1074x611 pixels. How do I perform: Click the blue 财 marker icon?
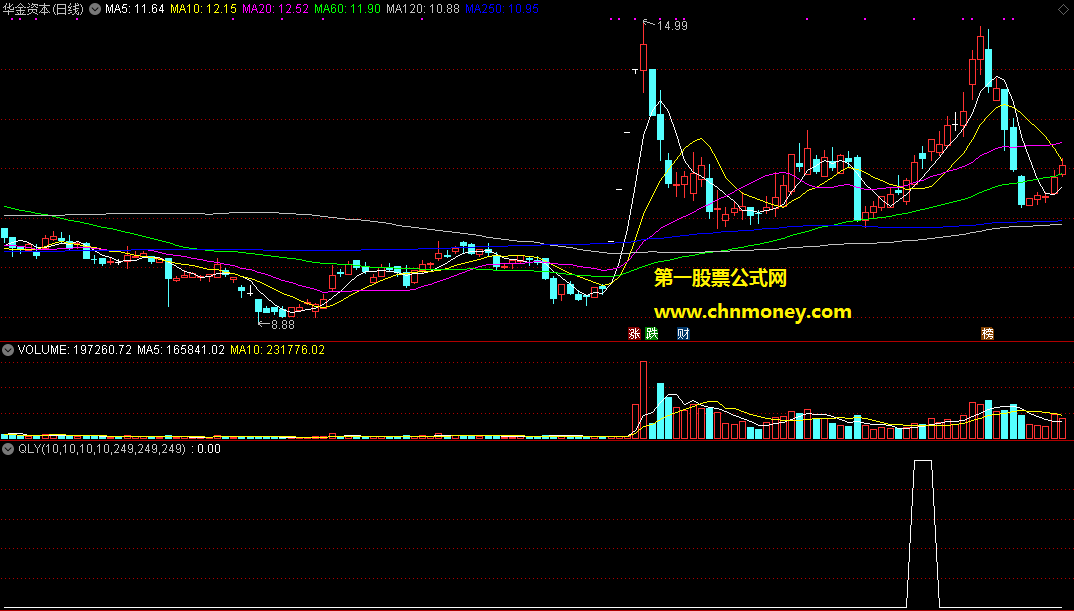pyautogui.click(x=683, y=334)
